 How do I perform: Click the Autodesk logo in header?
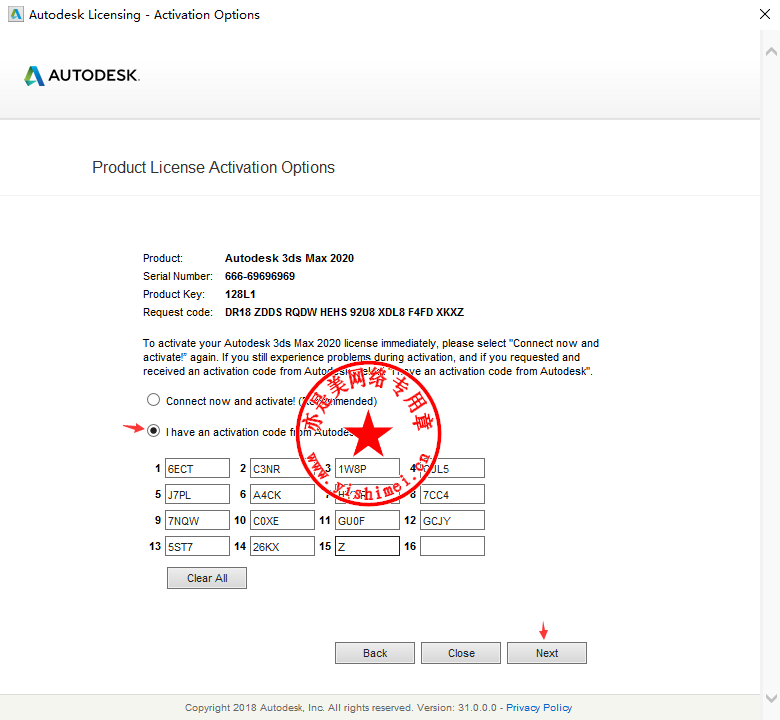[x=82, y=76]
